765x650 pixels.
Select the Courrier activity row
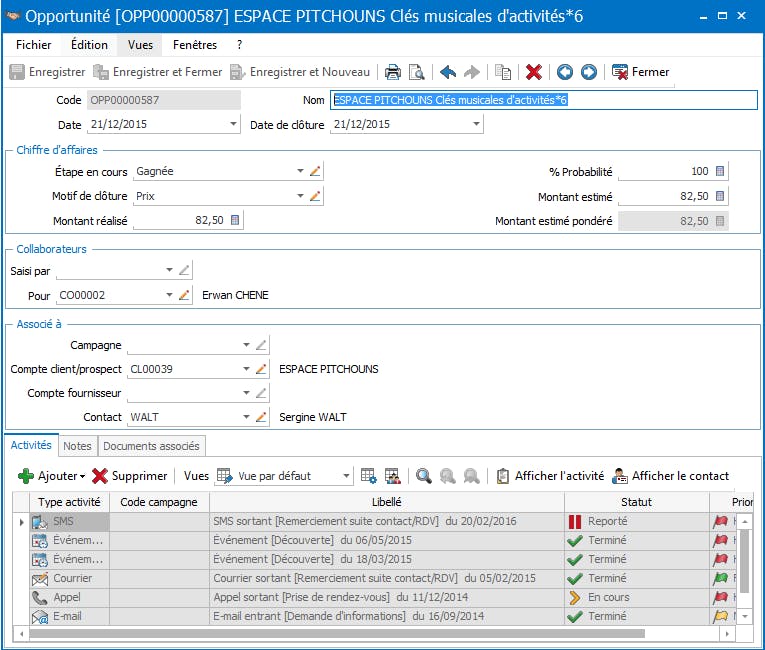point(72,578)
